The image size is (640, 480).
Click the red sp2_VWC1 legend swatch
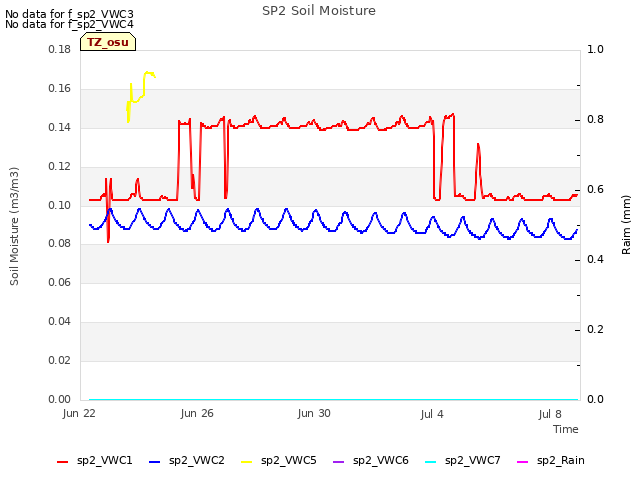click(62, 462)
